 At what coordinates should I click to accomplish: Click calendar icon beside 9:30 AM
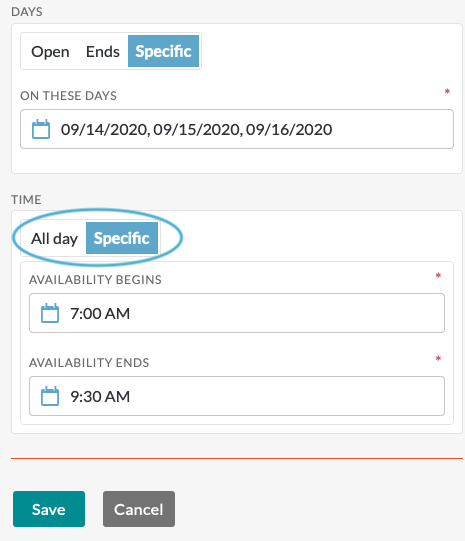[50, 396]
